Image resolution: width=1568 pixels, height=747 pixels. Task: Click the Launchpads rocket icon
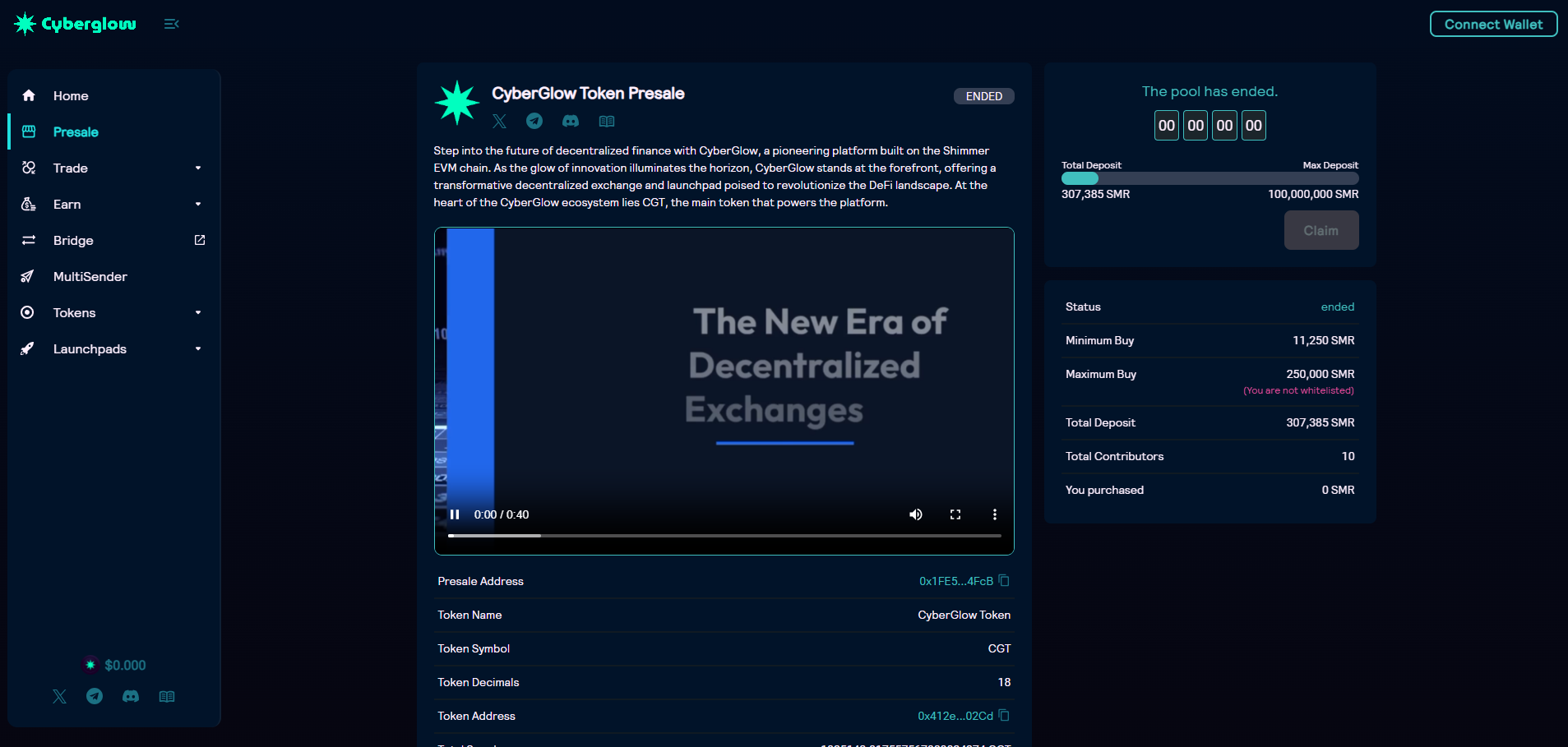28,348
